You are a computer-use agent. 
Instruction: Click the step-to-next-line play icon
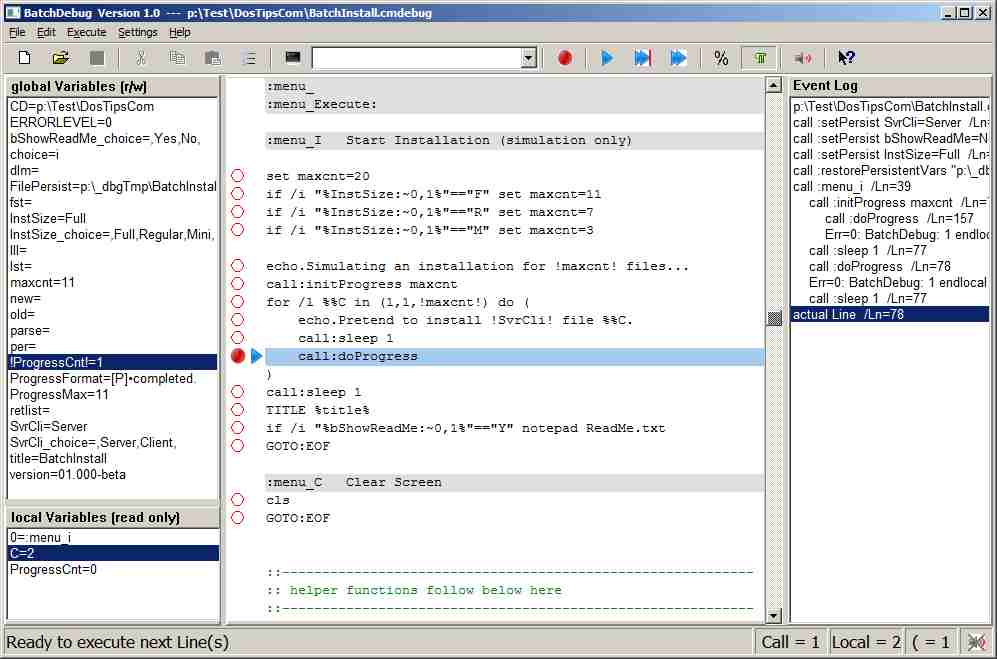pyautogui.click(x=642, y=58)
